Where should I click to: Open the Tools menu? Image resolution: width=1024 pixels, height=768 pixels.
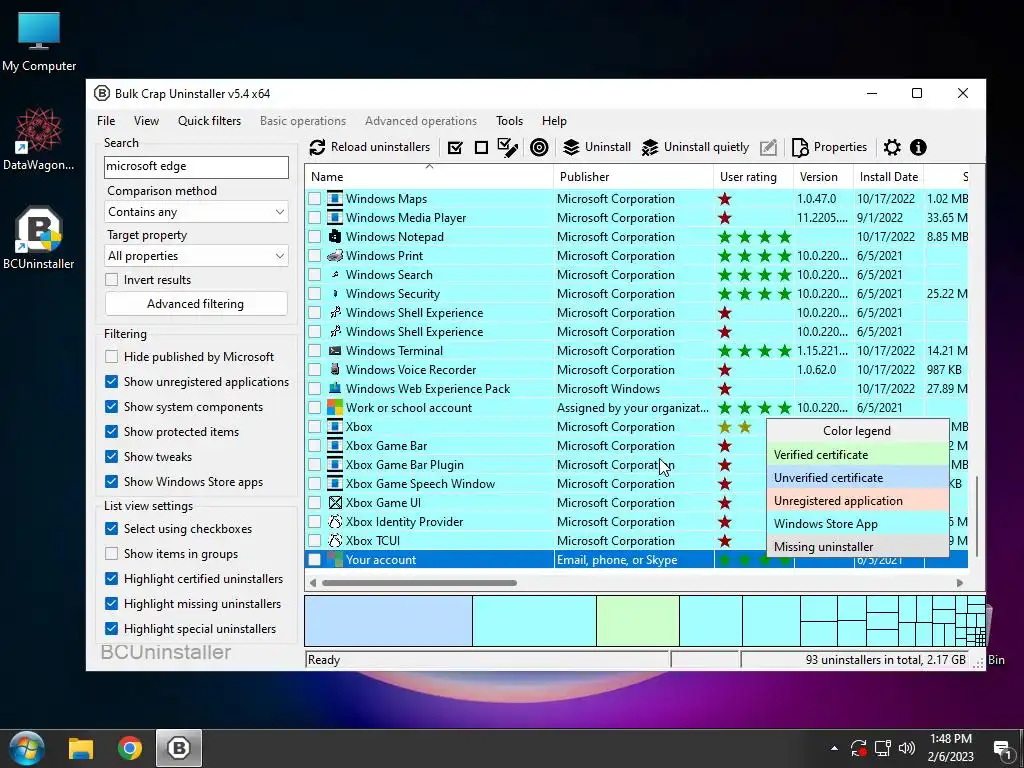(x=509, y=121)
